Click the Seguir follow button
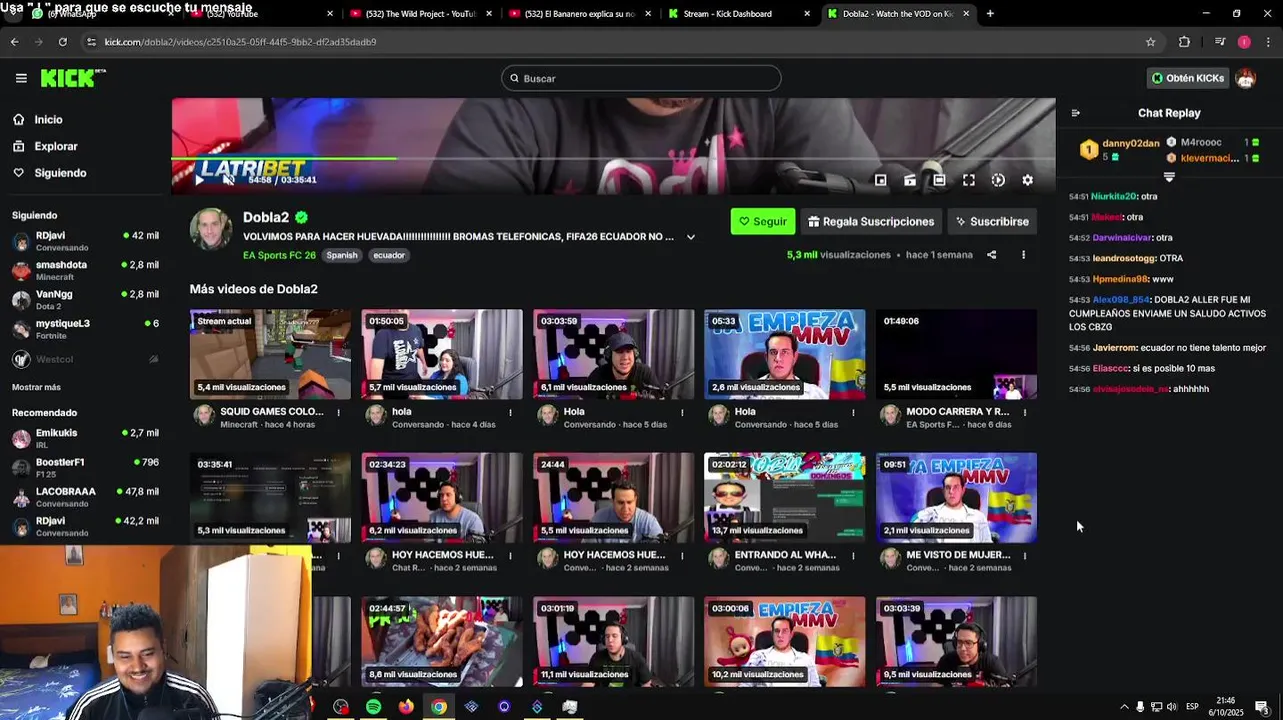The image size is (1283, 720). pyautogui.click(x=763, y=221)
